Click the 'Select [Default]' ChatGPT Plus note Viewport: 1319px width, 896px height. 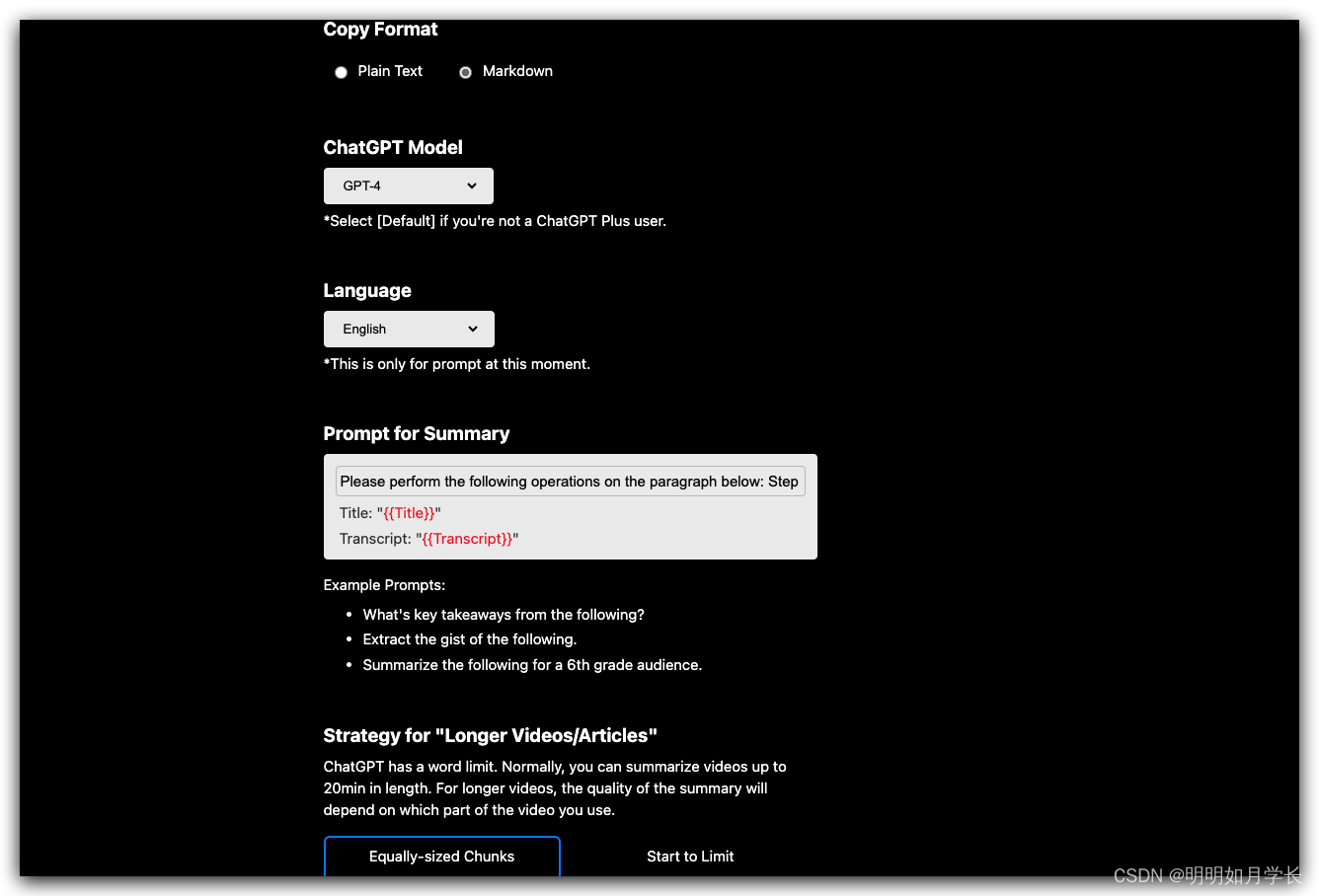pyautogui.click(x=495, y=221)
